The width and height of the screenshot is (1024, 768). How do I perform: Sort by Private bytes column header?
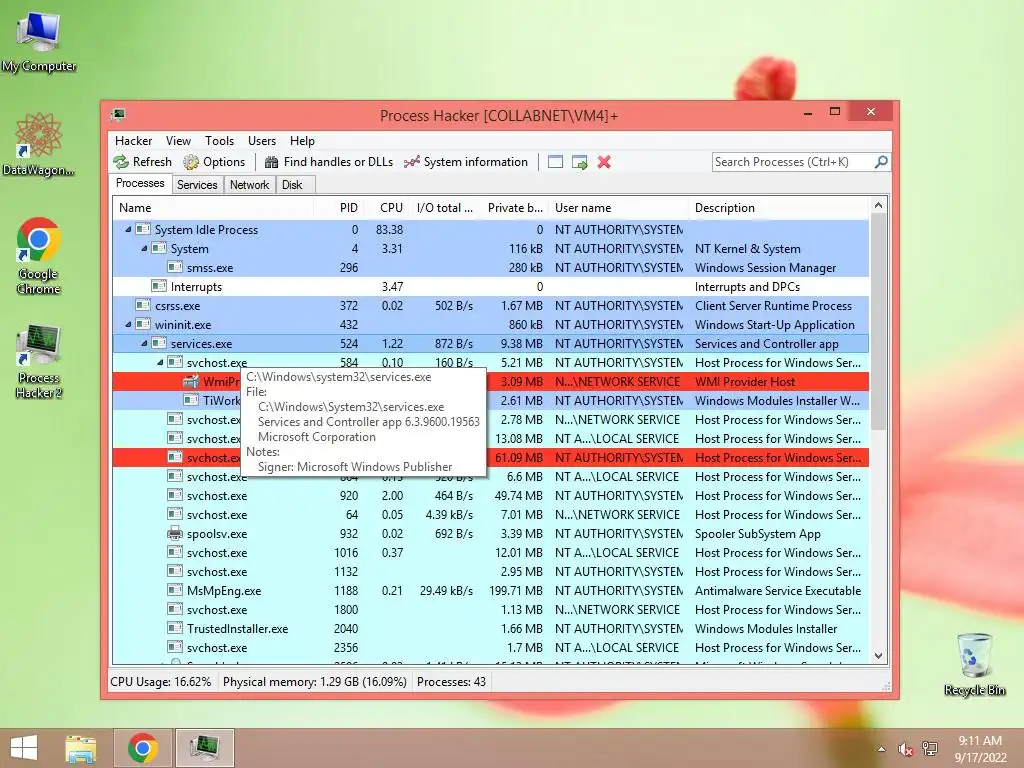click(512, 208)
